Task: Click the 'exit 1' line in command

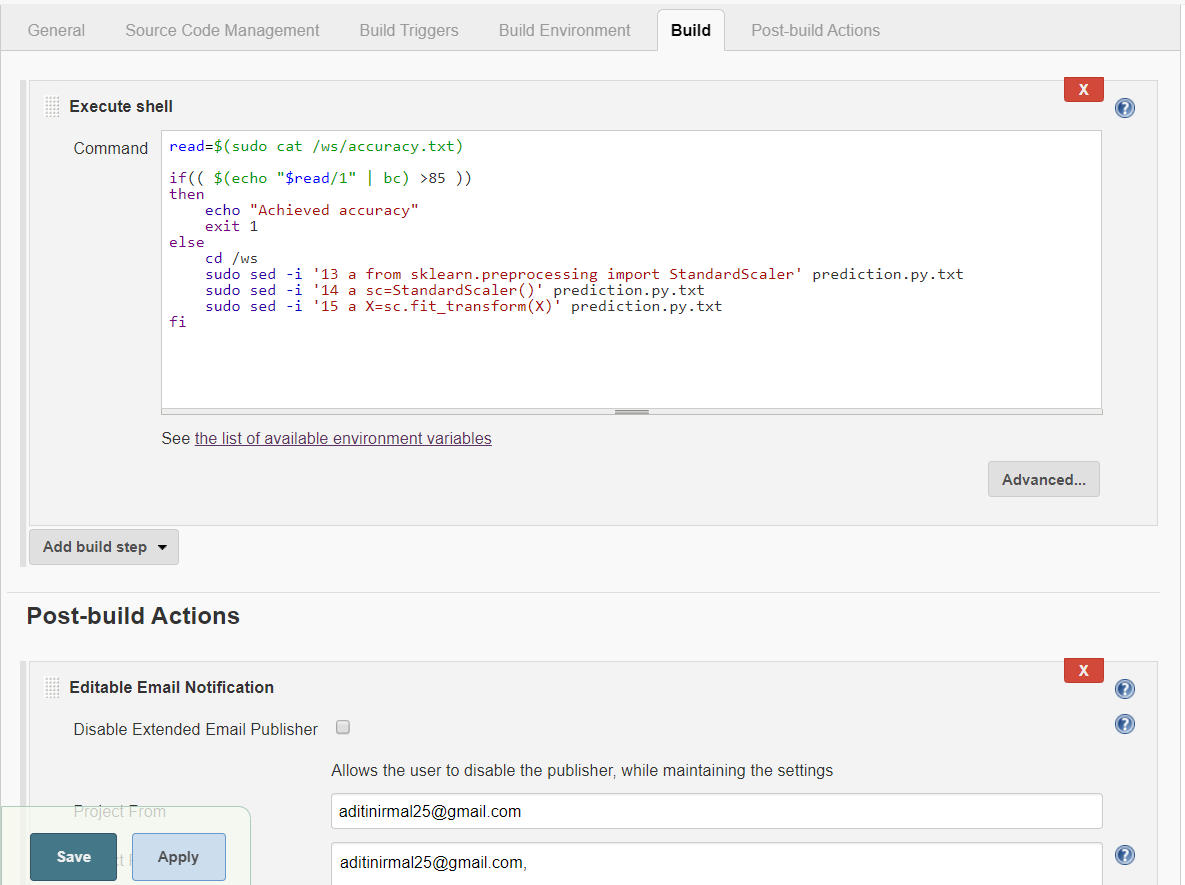Action: point(231,226)
